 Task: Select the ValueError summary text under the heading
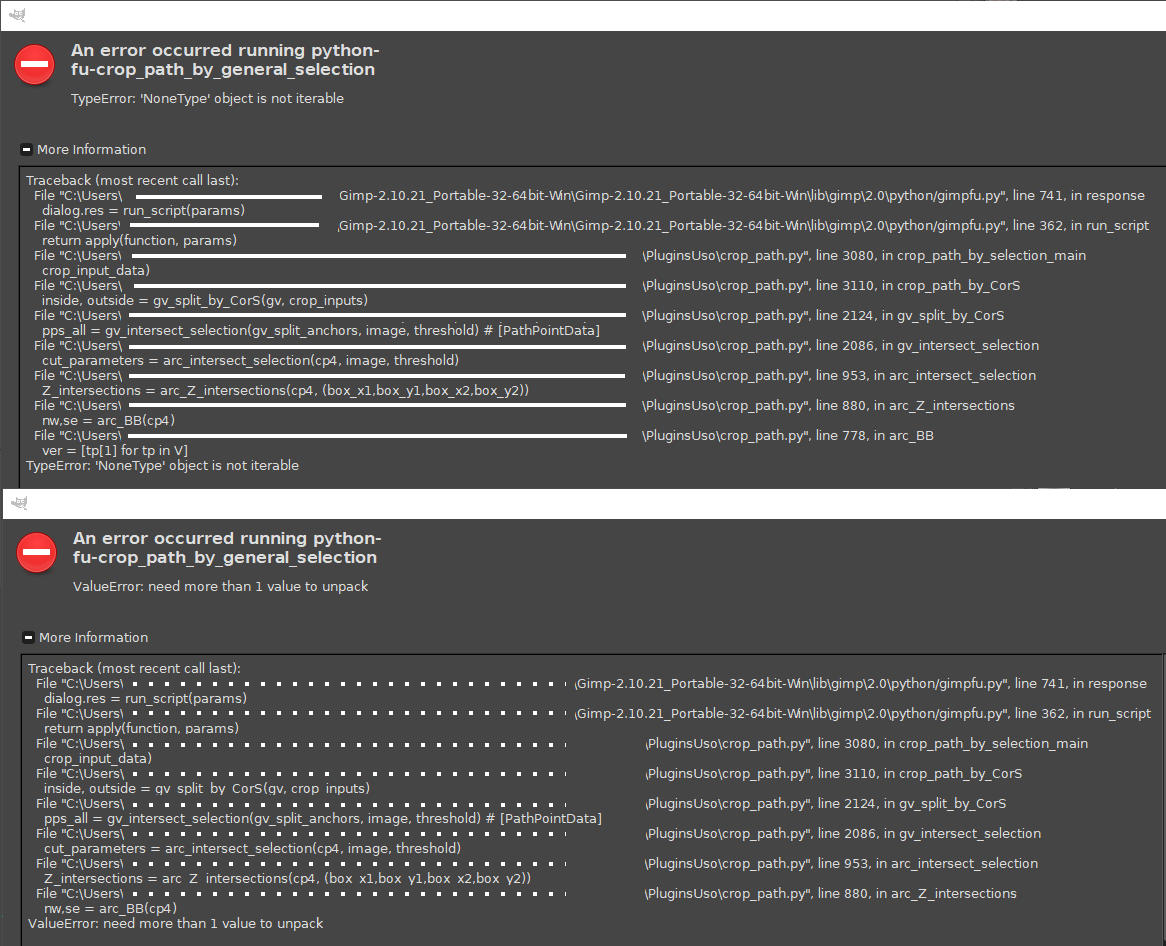[x=220, y=587]
